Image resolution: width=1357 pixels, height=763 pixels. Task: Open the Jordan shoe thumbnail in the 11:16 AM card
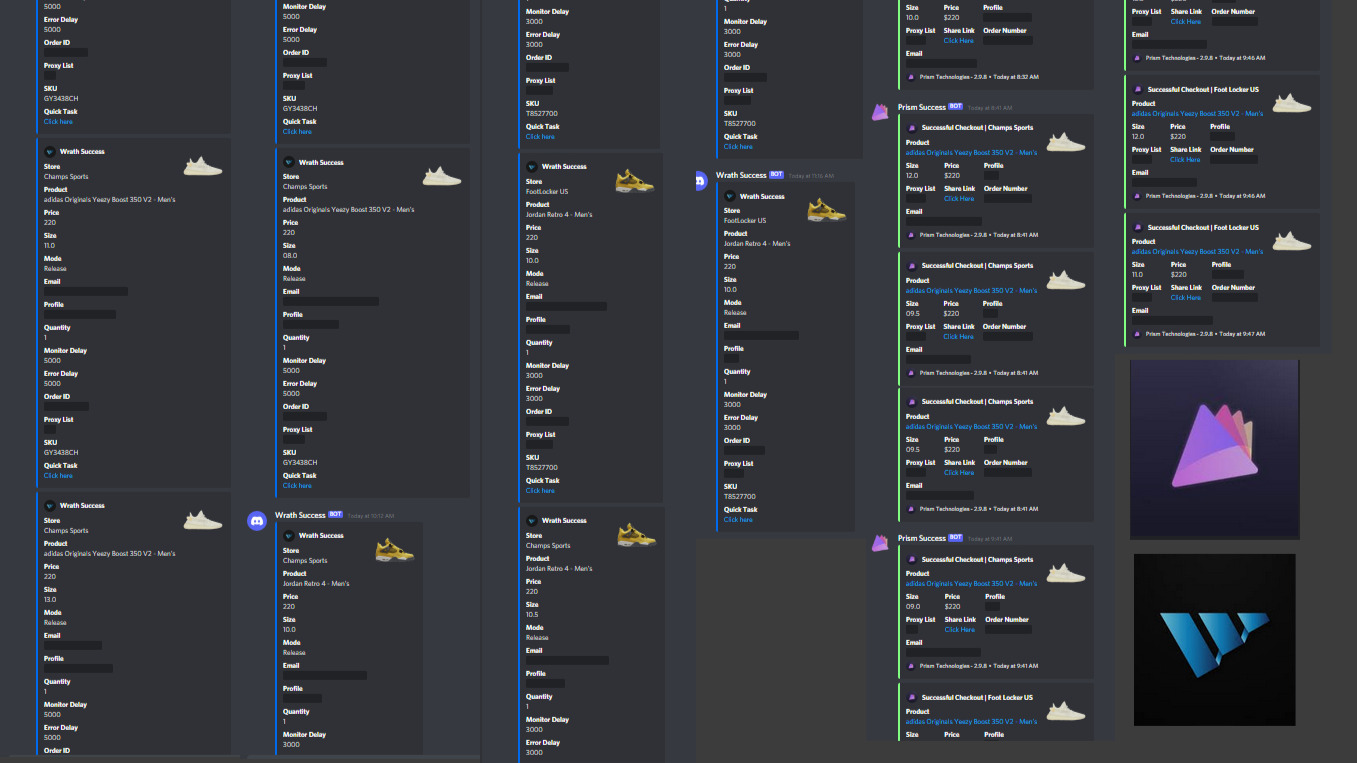click(826, 210)
